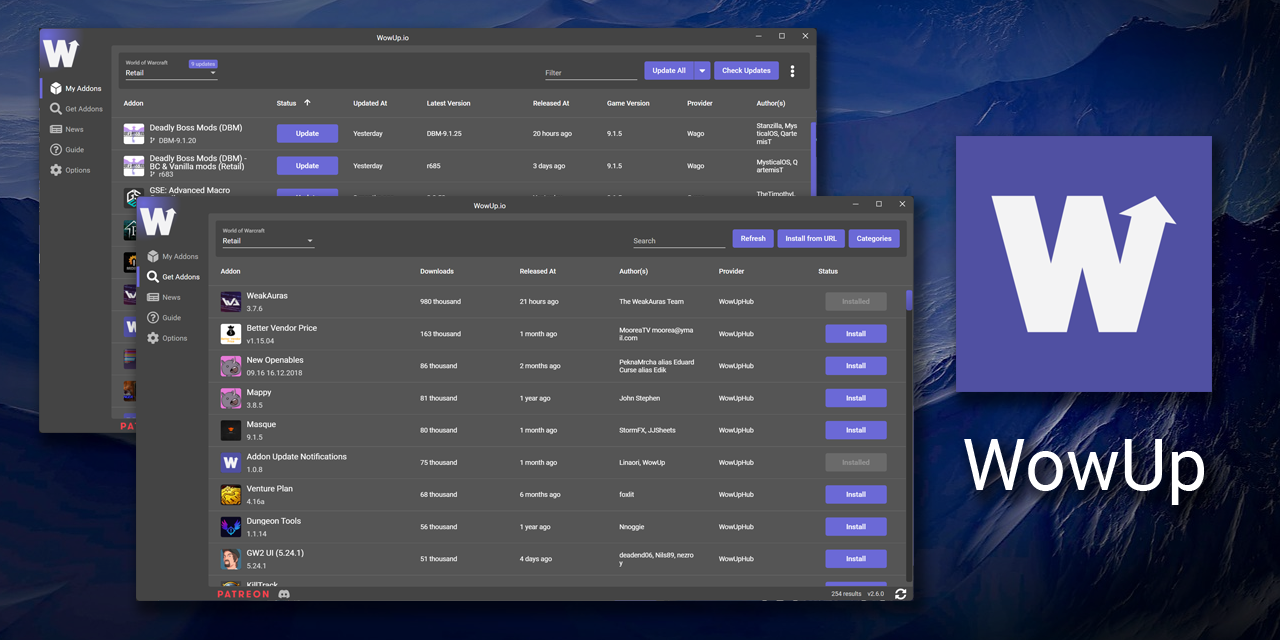Click the WeakAuras addon name
Image resolution: width=1280 pixels, height=640 pixels.
(266, 296)
